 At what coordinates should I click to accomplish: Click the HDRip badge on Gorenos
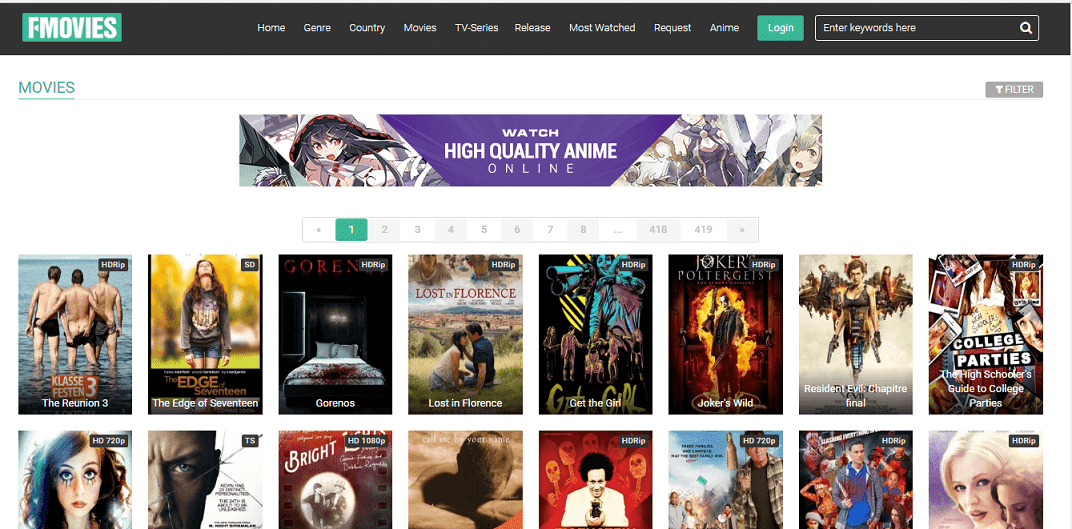click(x=373, y=264)
